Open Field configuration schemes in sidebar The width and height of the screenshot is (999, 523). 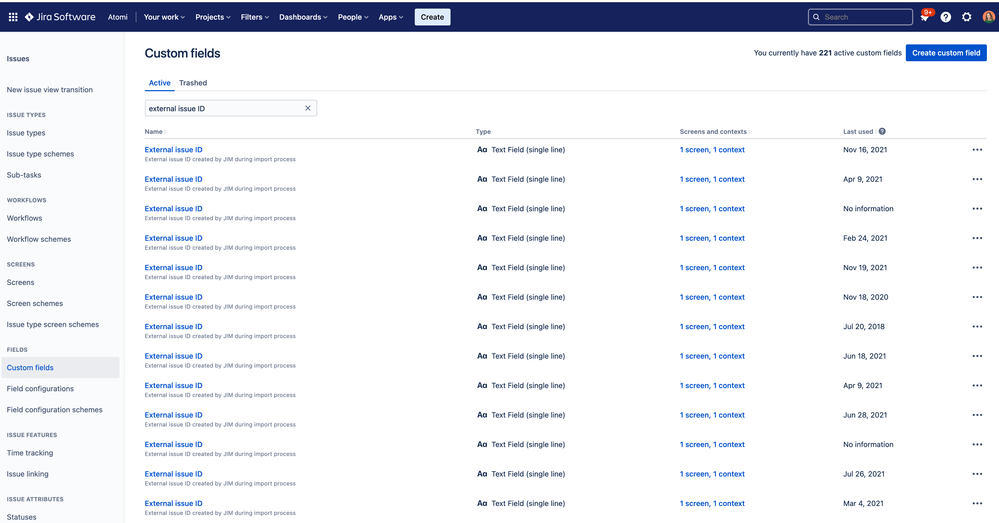click(54, 410)
